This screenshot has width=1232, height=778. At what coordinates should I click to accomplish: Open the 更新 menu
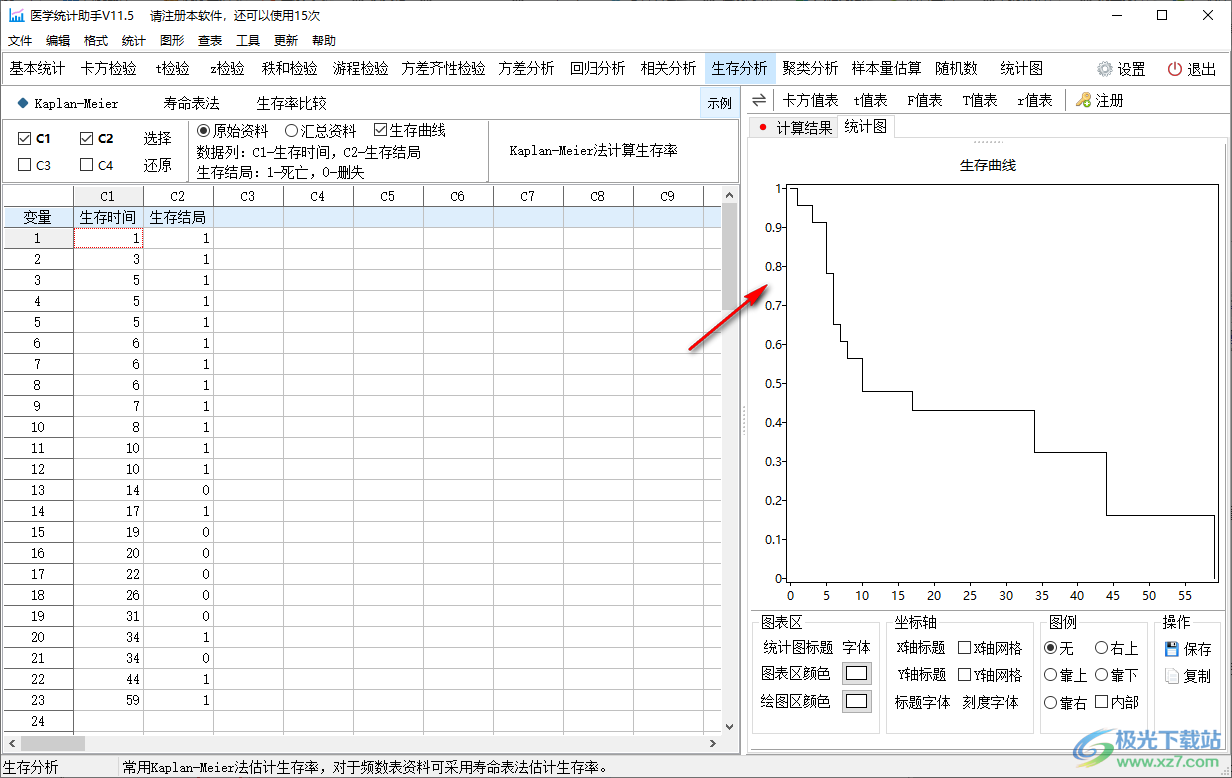tap(286, 41)
